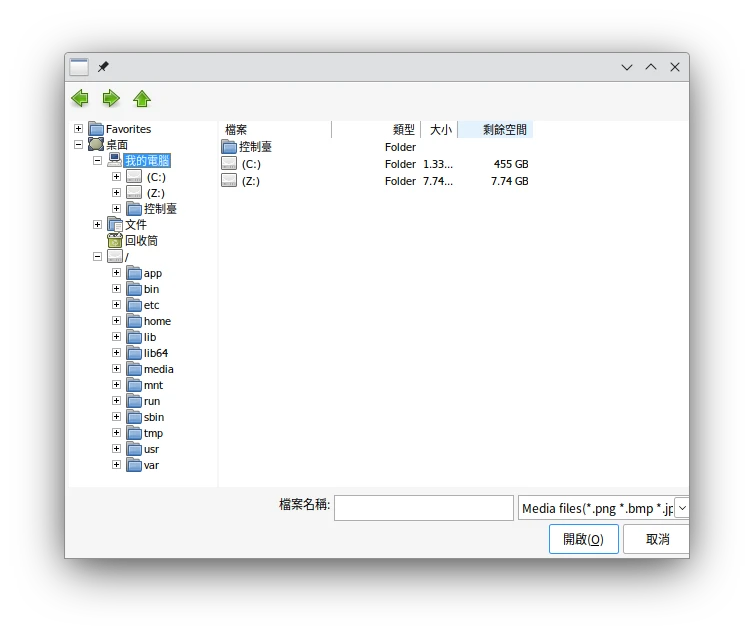Click the 取消 cancel button
The height and width of the screenshot is (635, 754).
click(656, 539)
